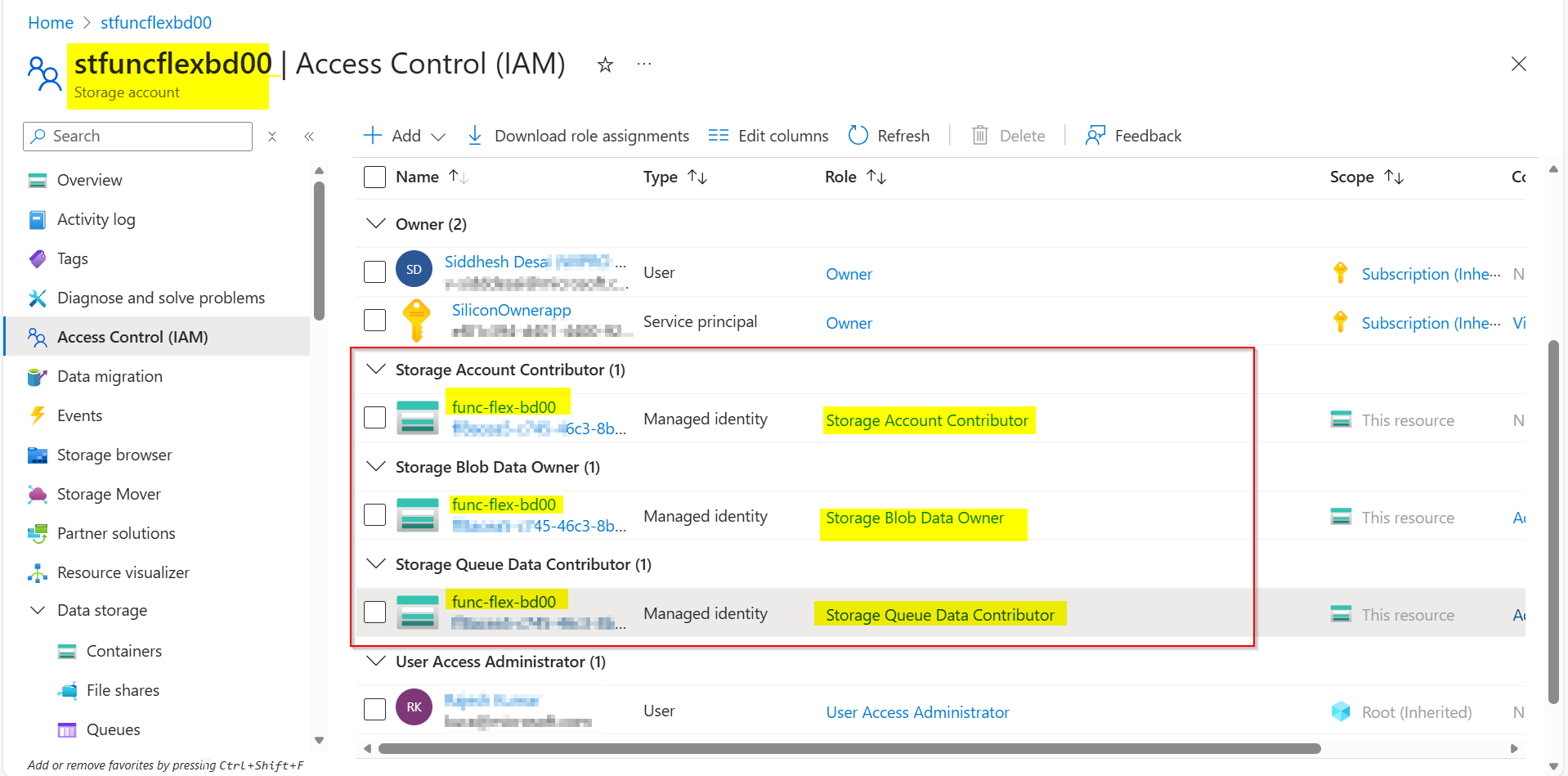Click the Diagnose and solve problems icon
1568x776 pixels.
38,298
